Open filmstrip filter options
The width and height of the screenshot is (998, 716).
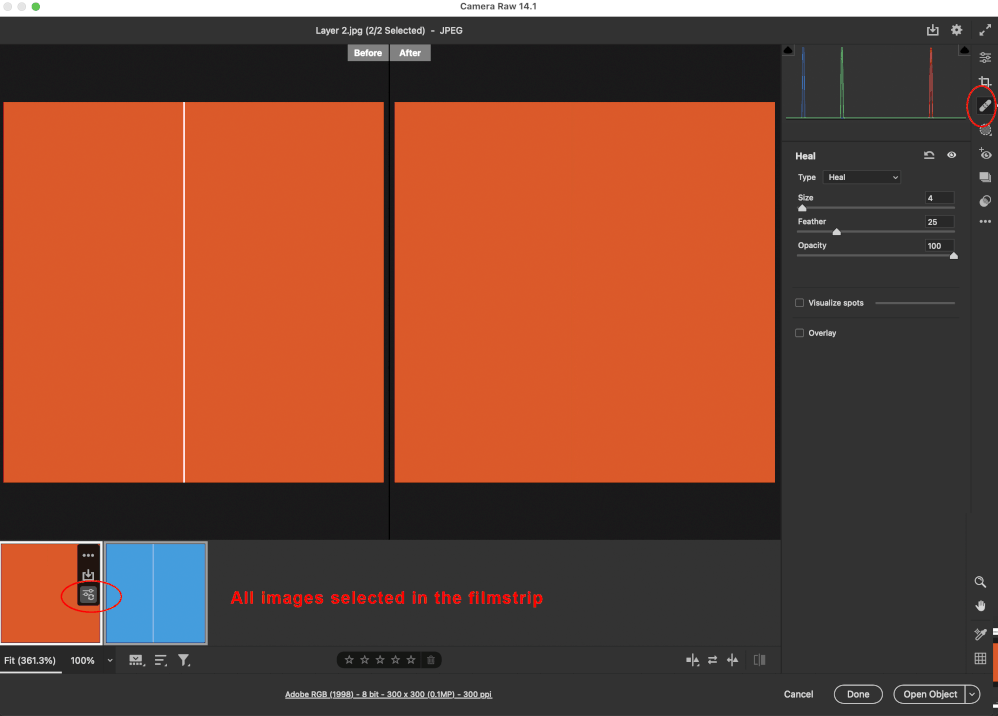tap(184, 661)
